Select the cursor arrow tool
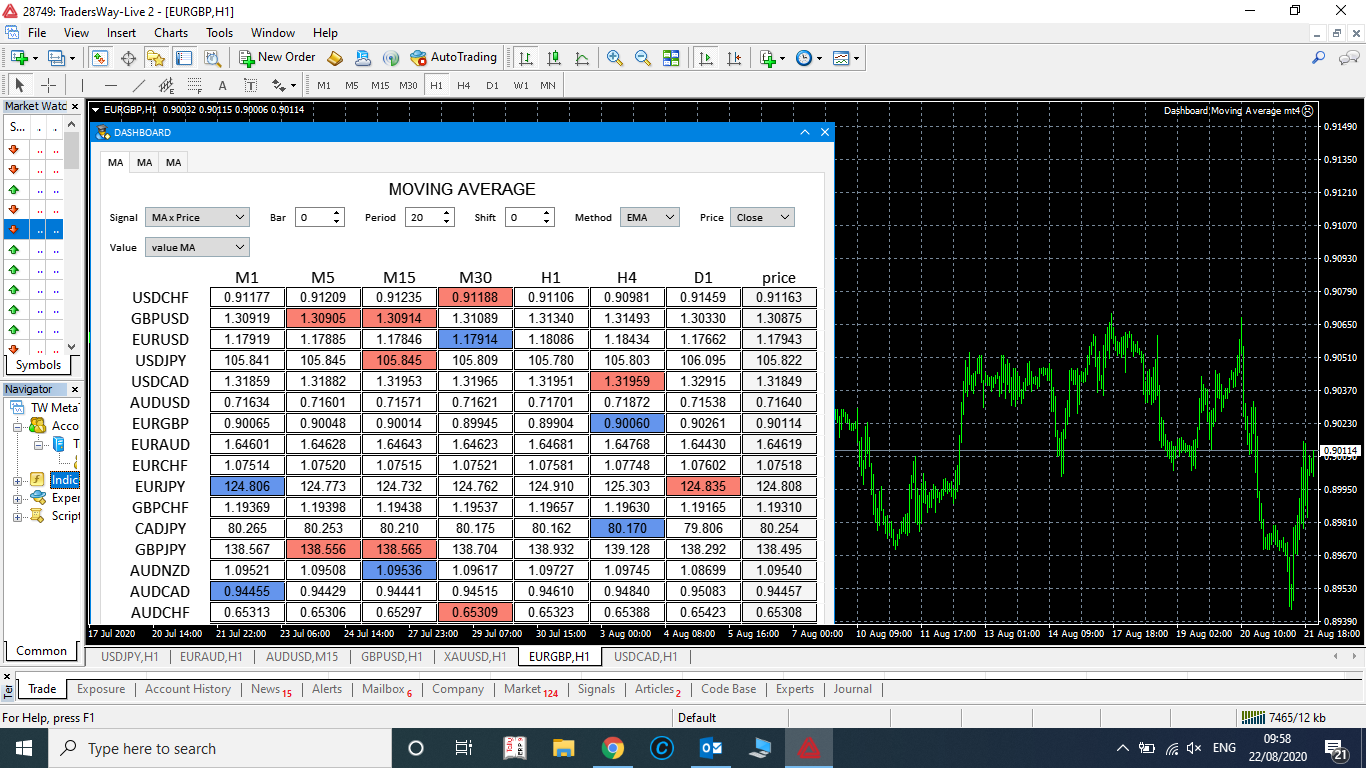 (19, 86)
